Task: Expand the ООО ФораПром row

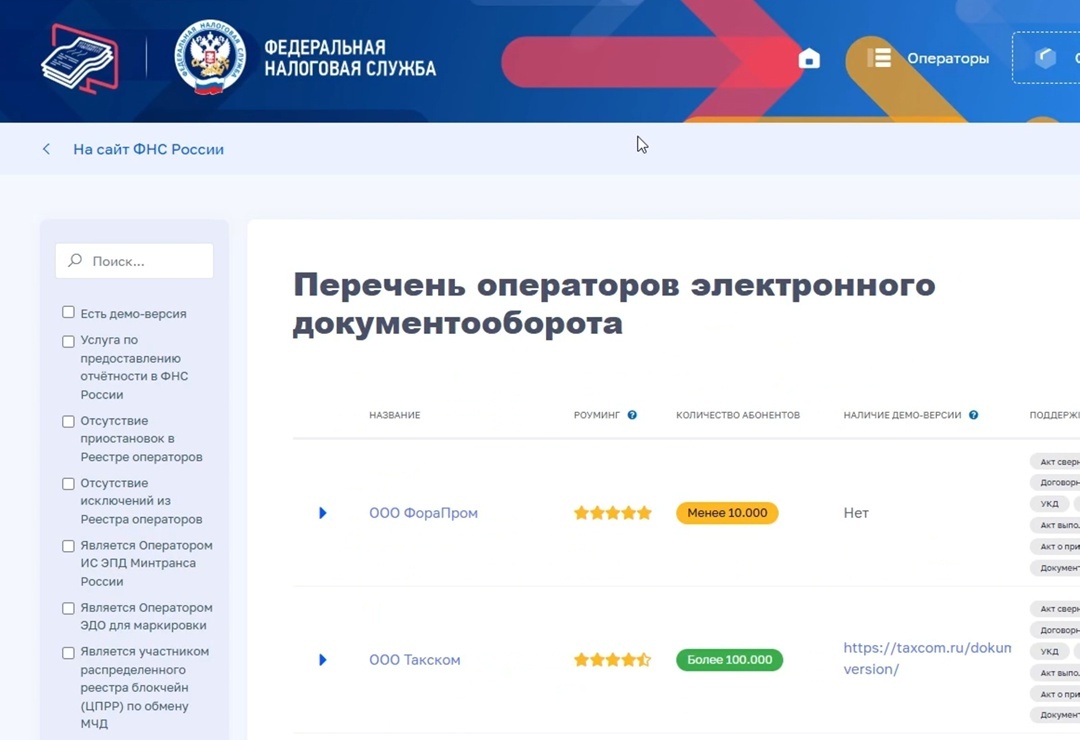Action: pos(322,513)
